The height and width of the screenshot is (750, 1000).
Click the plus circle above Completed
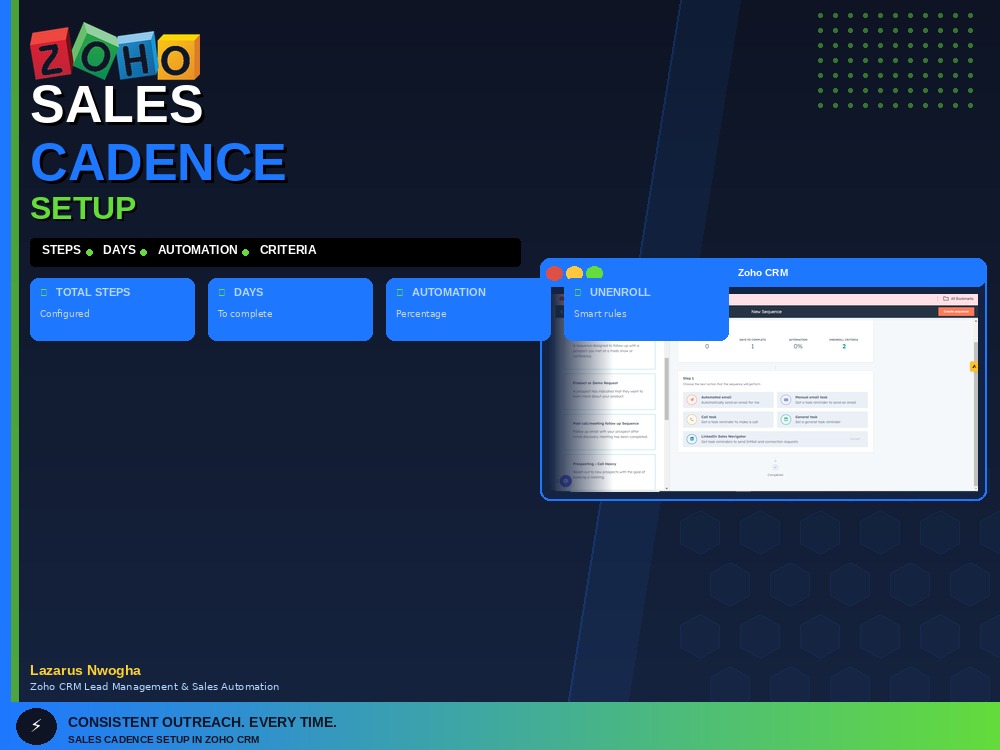click(776, 467)
